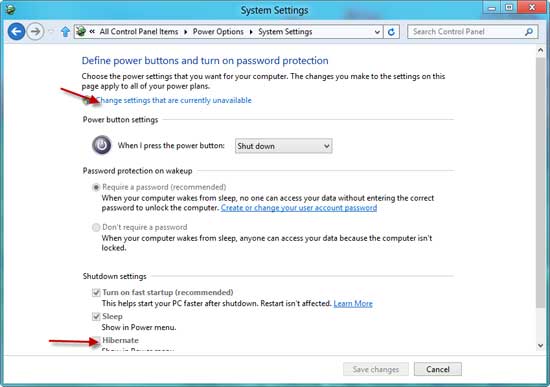This screenshot has width=550, height=387.
Task: Maximize the System Settings window
Action: [x=509, y=7]
